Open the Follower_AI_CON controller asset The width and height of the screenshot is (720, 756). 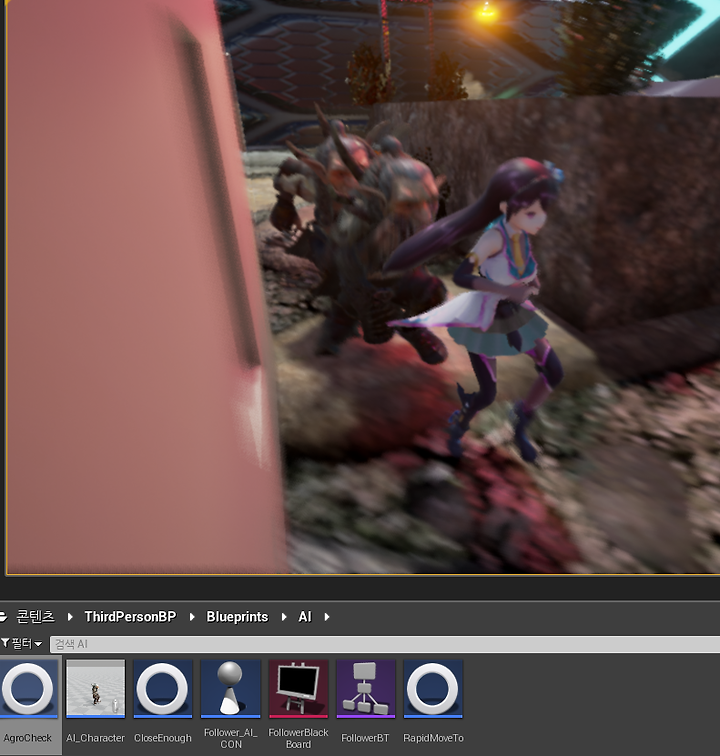coord(231,688)
